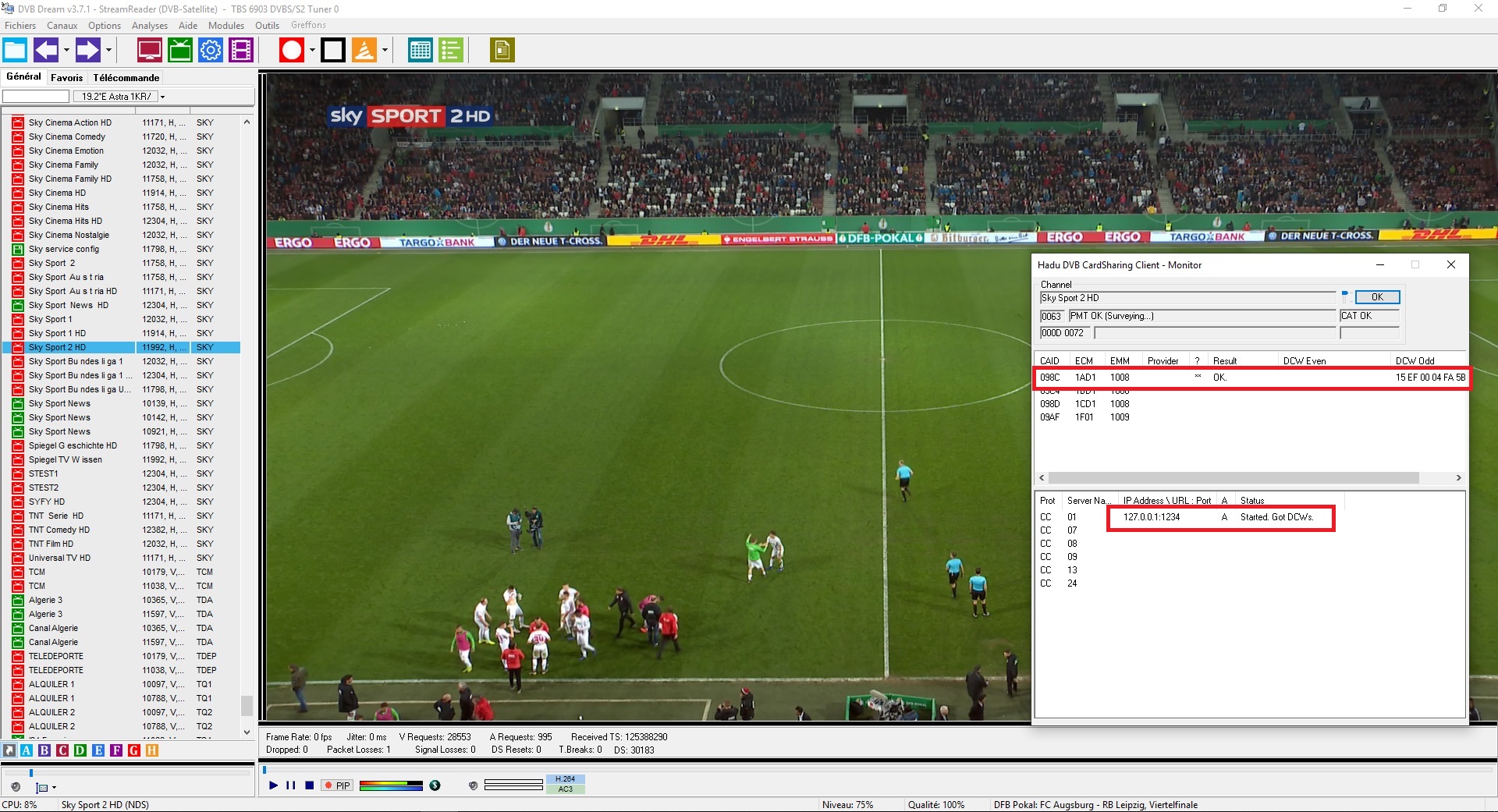Click the olive document toolbar icon

point(502,51)
